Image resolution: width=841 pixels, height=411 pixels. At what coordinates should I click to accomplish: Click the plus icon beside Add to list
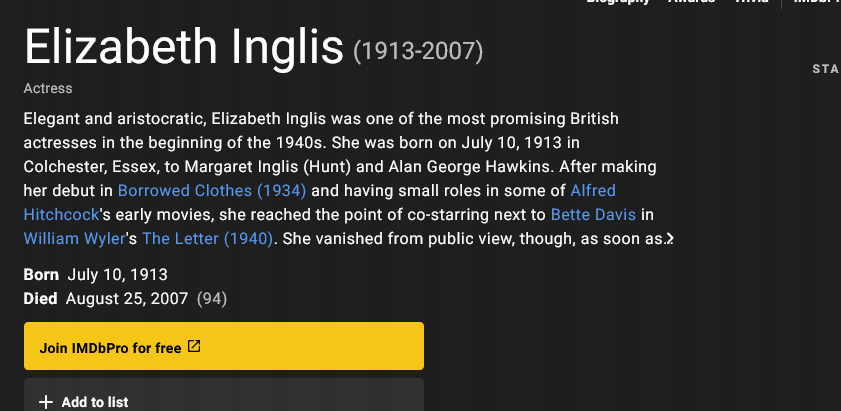click(x=45, y=402)
